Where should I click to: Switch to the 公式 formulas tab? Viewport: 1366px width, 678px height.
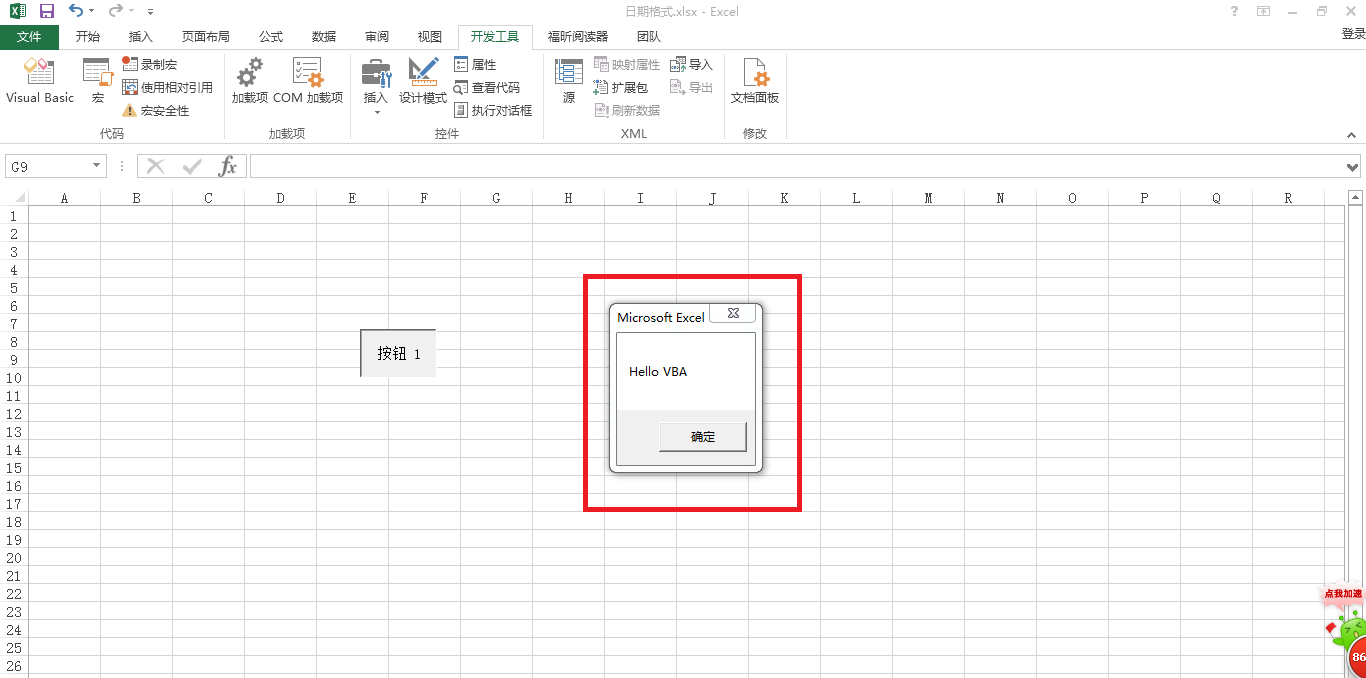[x=271, y=37]
